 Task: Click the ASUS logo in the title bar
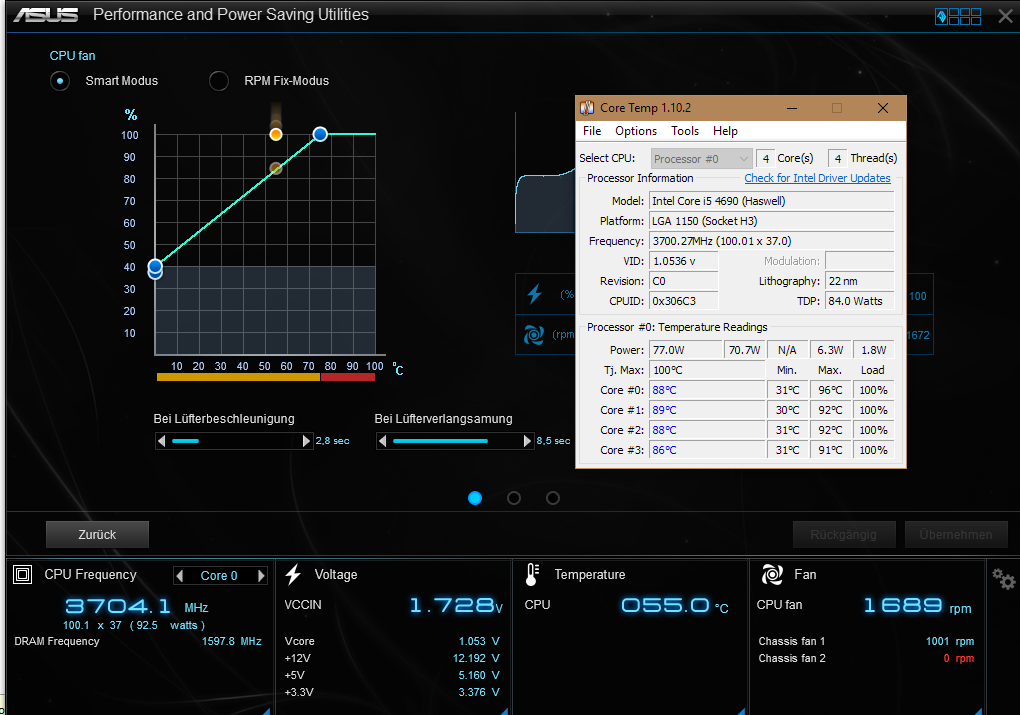pyautogui.click(x=46, y=14)
